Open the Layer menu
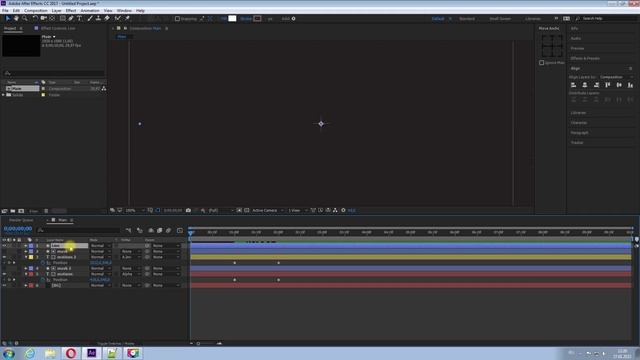 (56, 11)
